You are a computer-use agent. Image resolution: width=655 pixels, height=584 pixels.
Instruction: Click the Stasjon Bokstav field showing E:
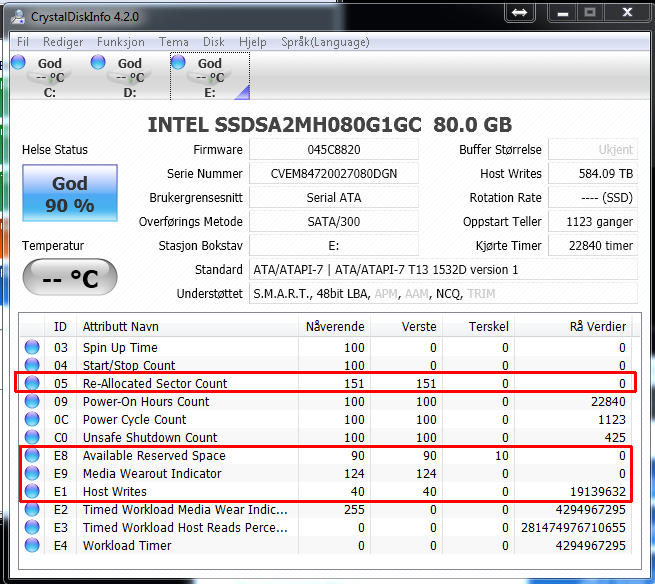(x=334, y=246)
